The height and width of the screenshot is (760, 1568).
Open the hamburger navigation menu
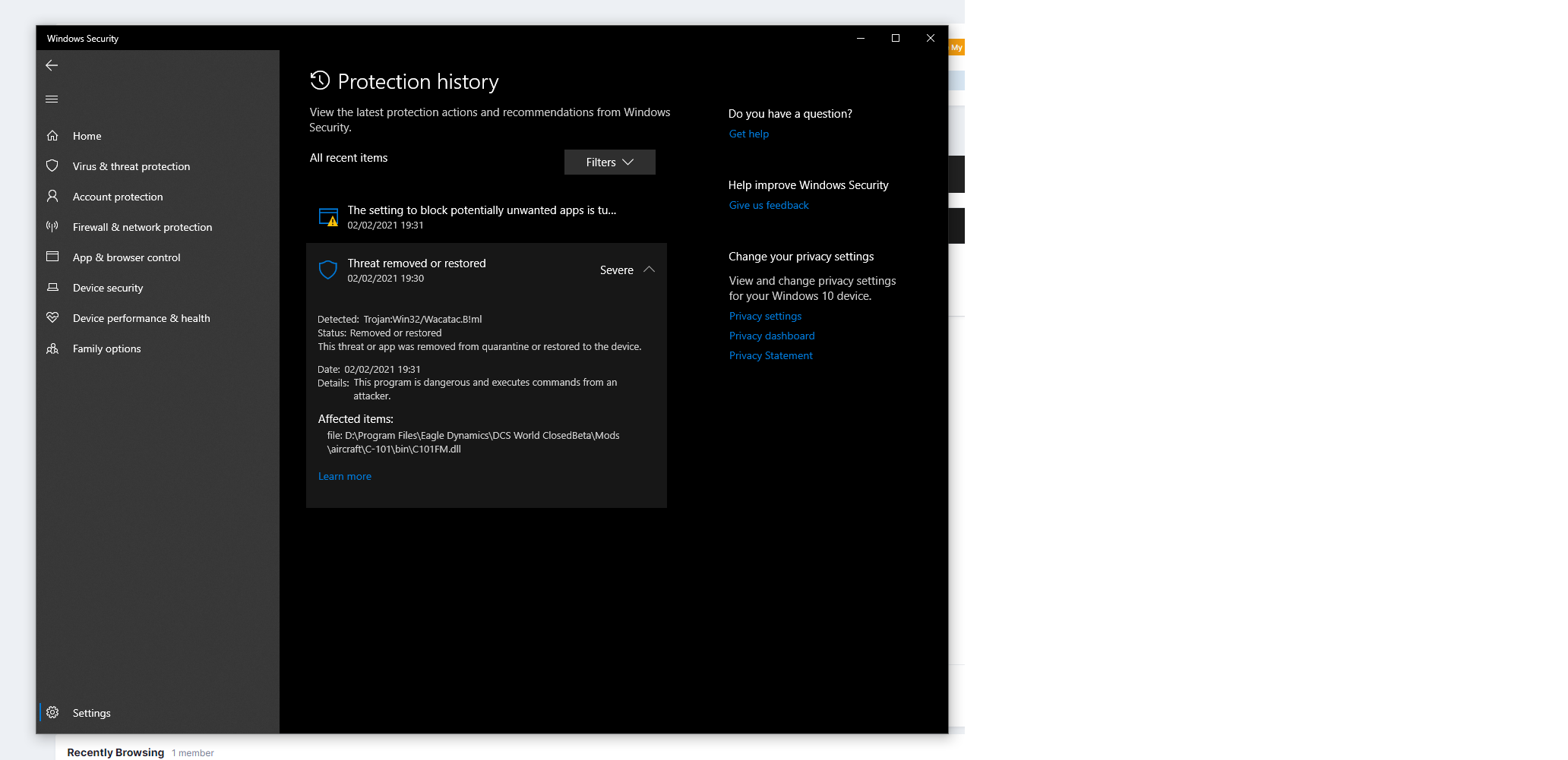click(52, 99)
